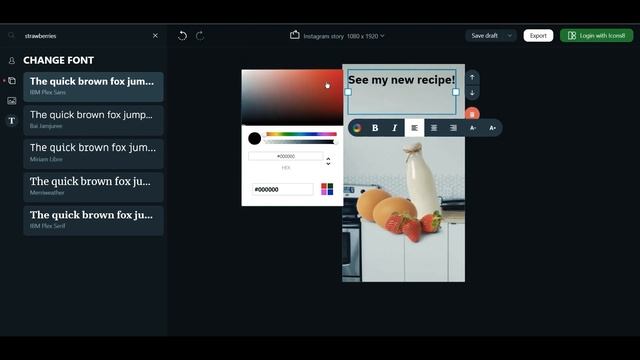
Task: Open the layers sidebar icon
Action: [x=12, y=81]
